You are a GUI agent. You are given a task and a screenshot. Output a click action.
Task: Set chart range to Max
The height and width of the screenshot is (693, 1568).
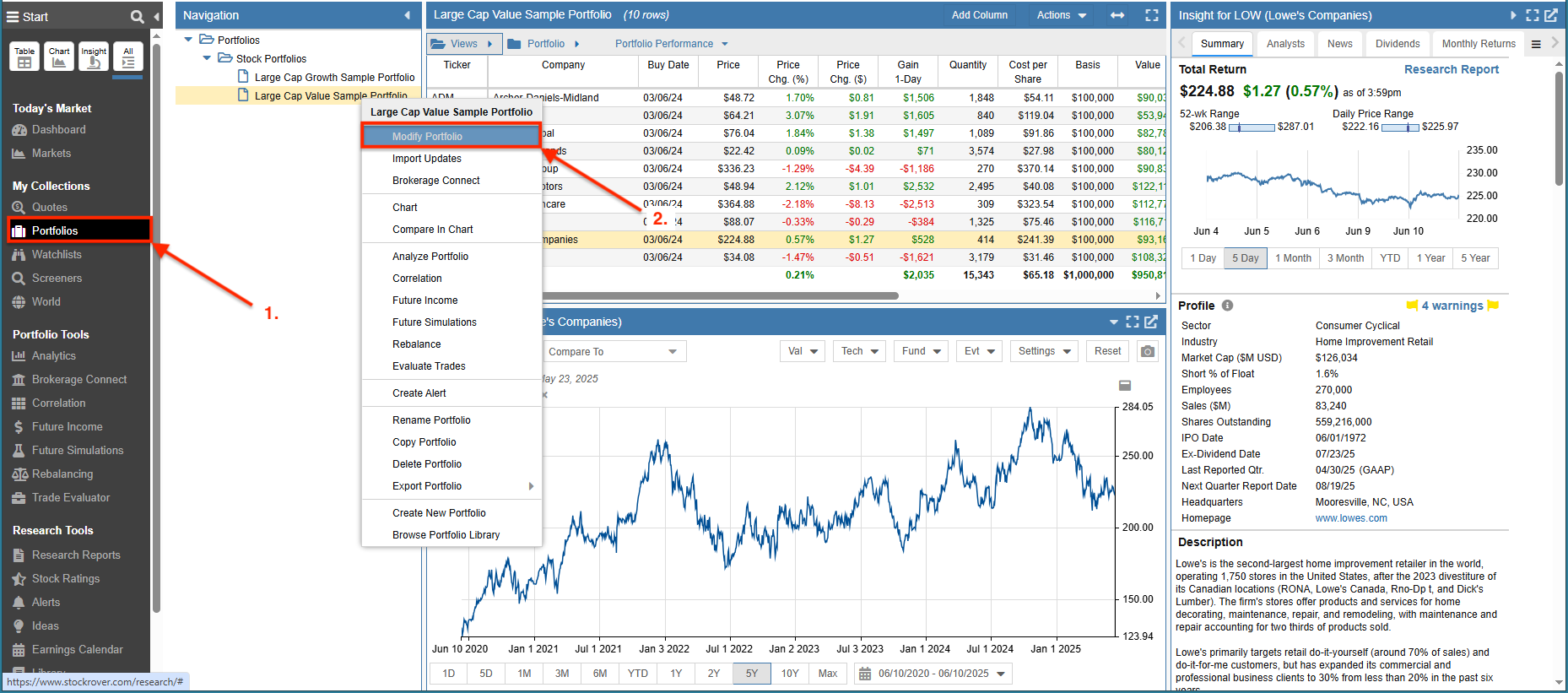pyautogui.click(x=828, y=674)
